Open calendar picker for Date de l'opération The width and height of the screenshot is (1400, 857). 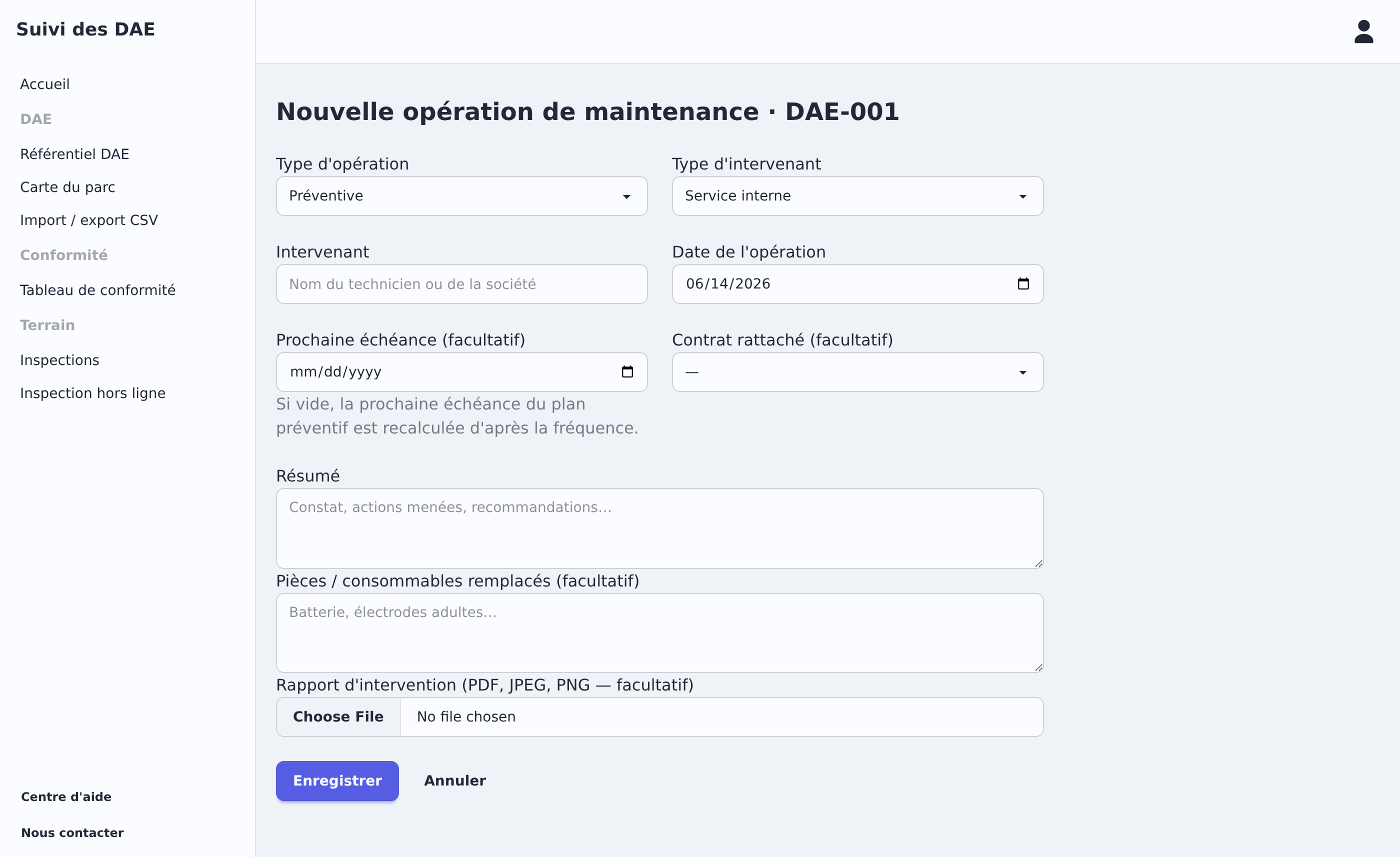click(x=1022, y=283)
